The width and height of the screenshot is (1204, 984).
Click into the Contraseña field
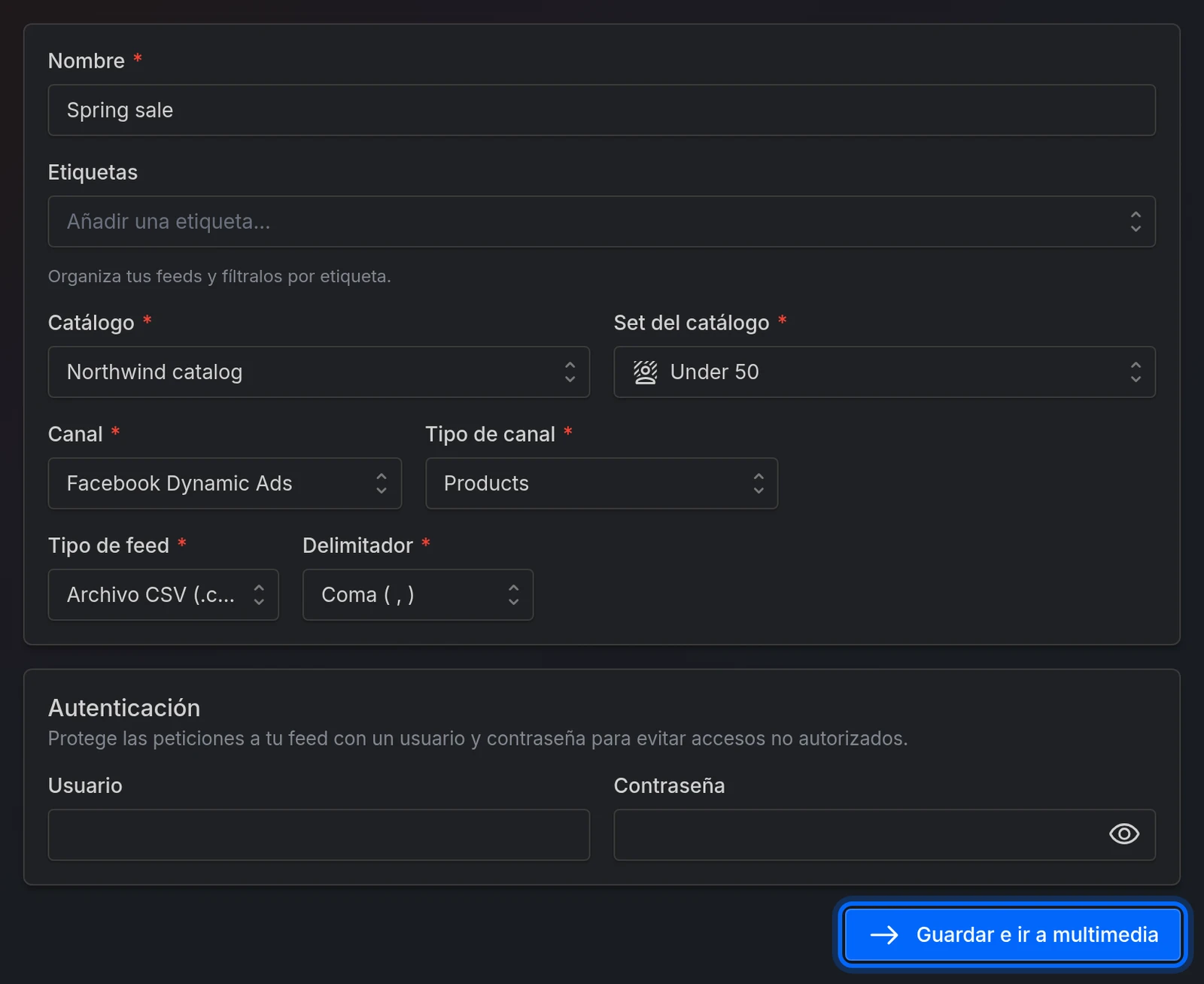[885, 835]
